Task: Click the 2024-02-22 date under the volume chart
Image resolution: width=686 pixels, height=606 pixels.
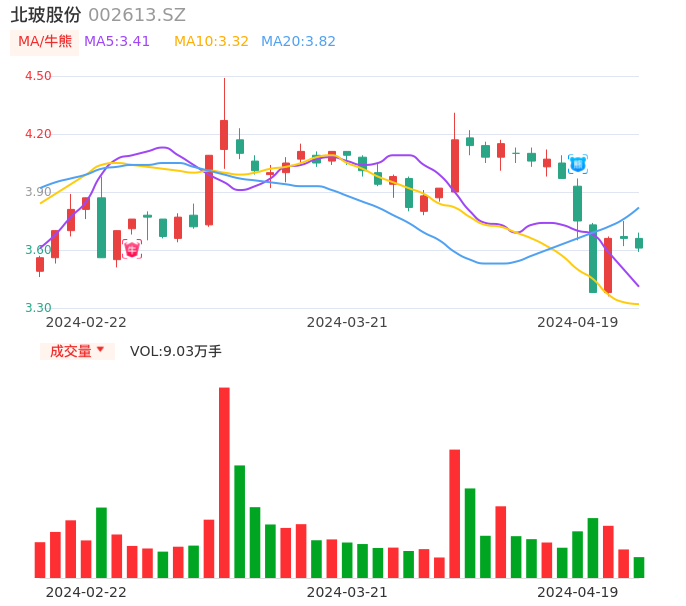Action: [x=86, y=592]
